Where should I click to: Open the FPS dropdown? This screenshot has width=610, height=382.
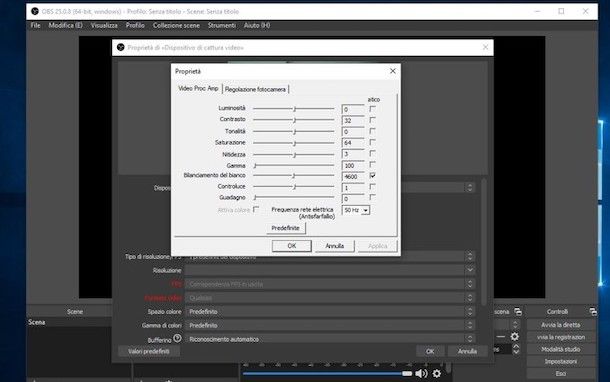470,284
